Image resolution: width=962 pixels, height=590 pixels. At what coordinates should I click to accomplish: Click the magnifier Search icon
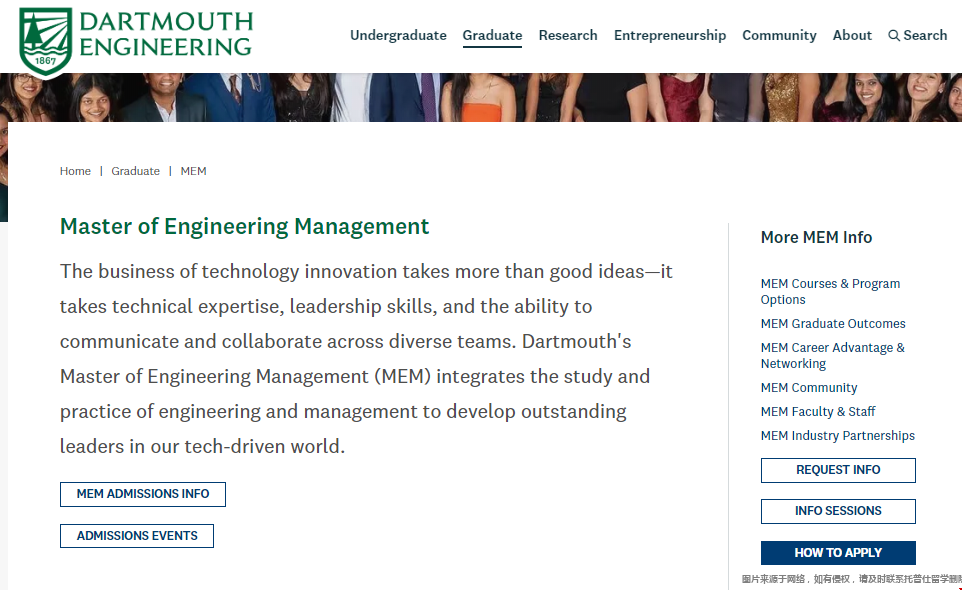[894, 36]
